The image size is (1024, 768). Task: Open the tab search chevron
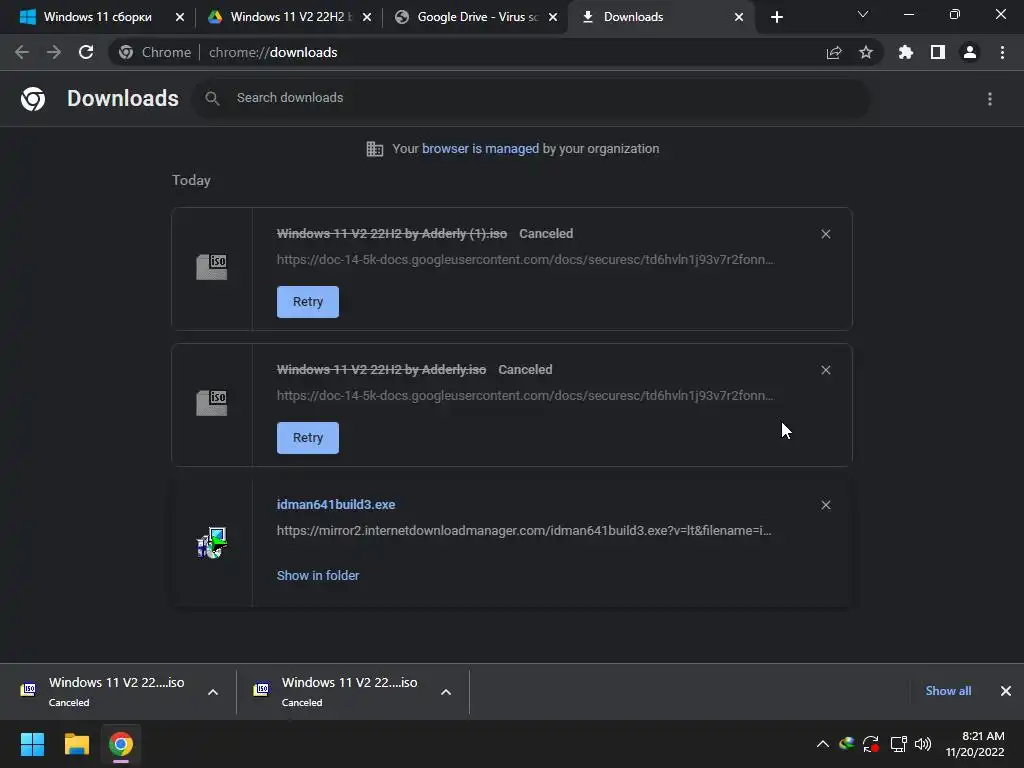(x=863, y=14)
